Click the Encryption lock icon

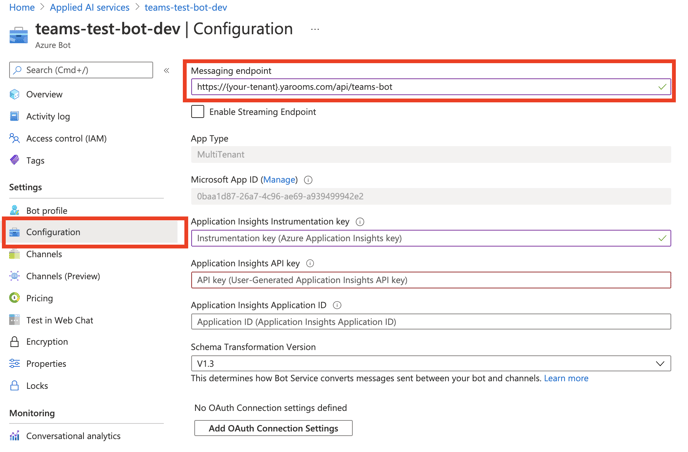(x=14, y=341)
